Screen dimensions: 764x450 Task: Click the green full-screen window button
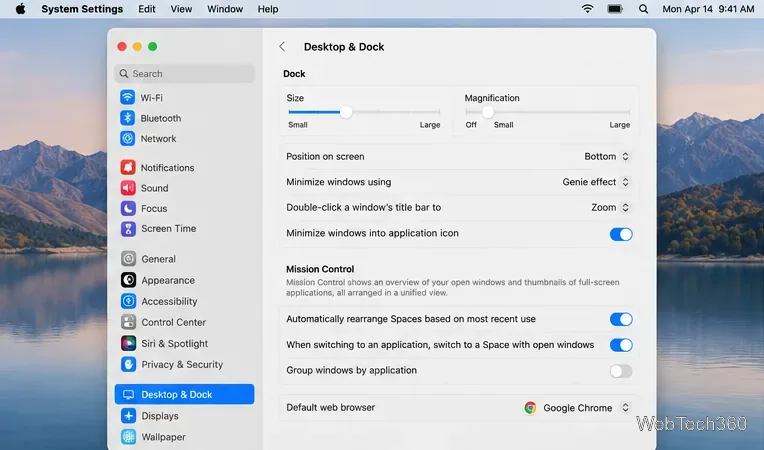coord(153,46)
